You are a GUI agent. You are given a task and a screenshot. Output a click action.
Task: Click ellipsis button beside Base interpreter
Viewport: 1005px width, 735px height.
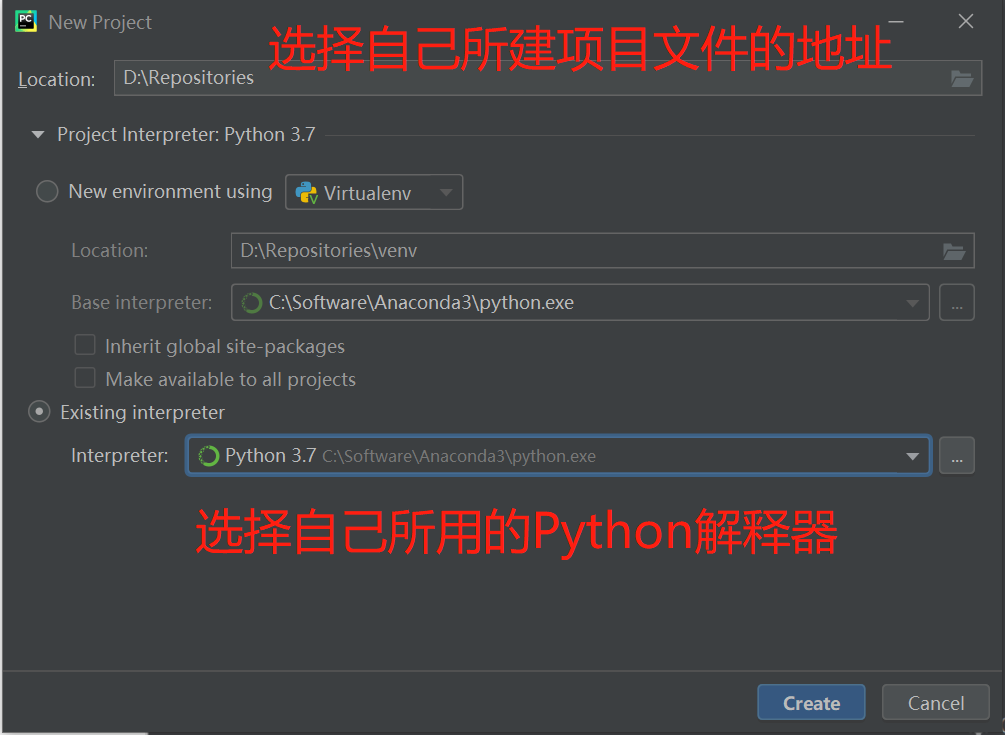[956, 303]
